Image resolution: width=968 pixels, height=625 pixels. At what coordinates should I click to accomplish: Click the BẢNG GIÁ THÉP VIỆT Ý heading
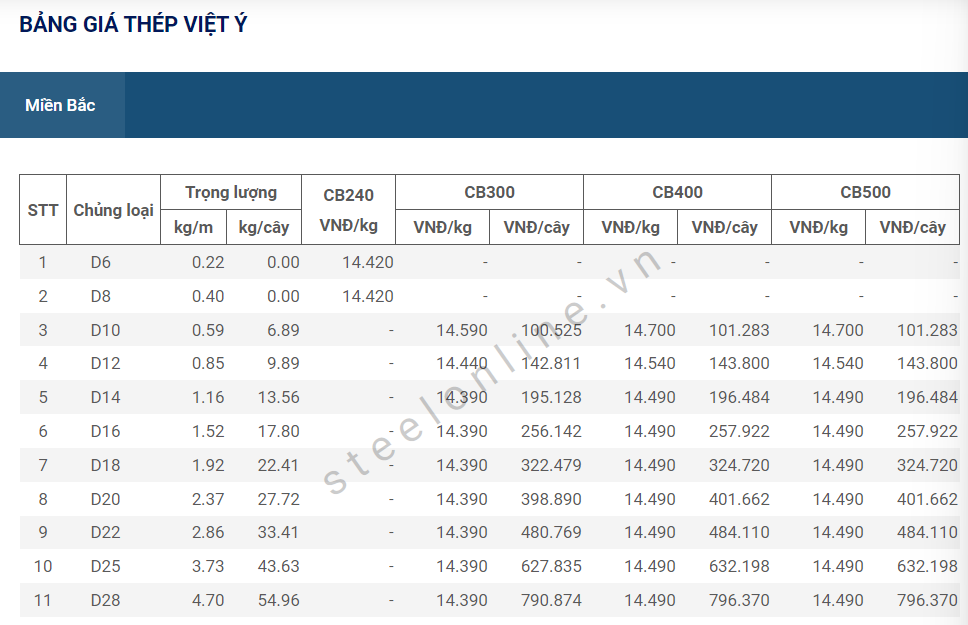133,25
